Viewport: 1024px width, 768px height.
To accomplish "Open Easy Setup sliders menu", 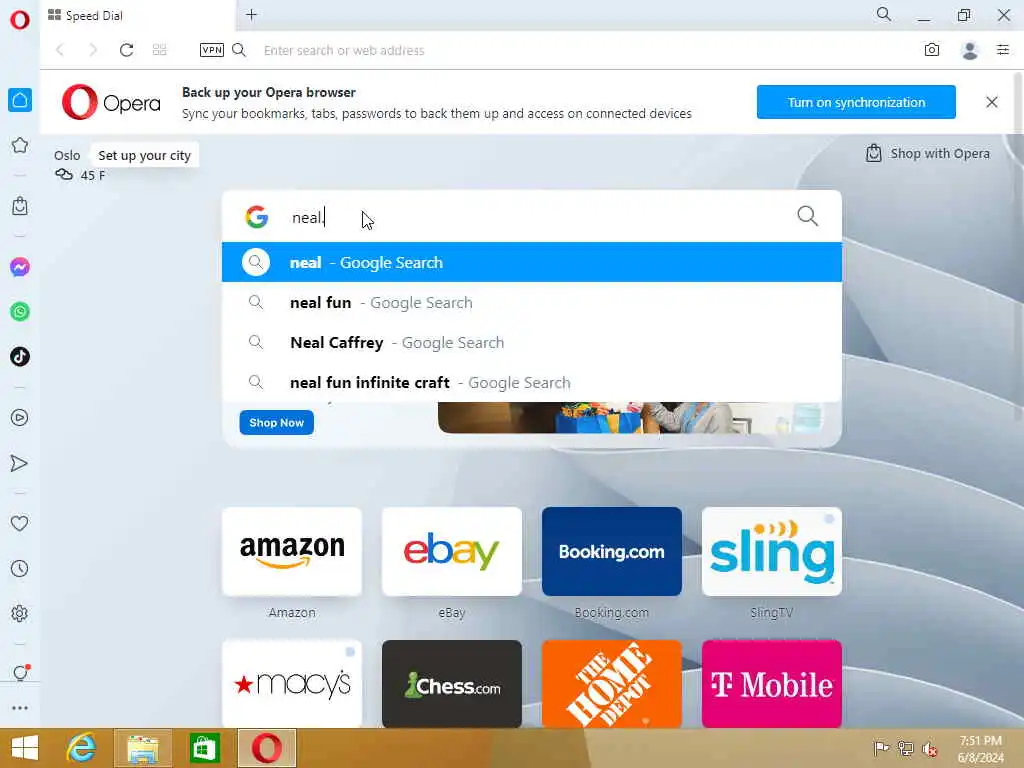I will click(x=1003, y=50).
